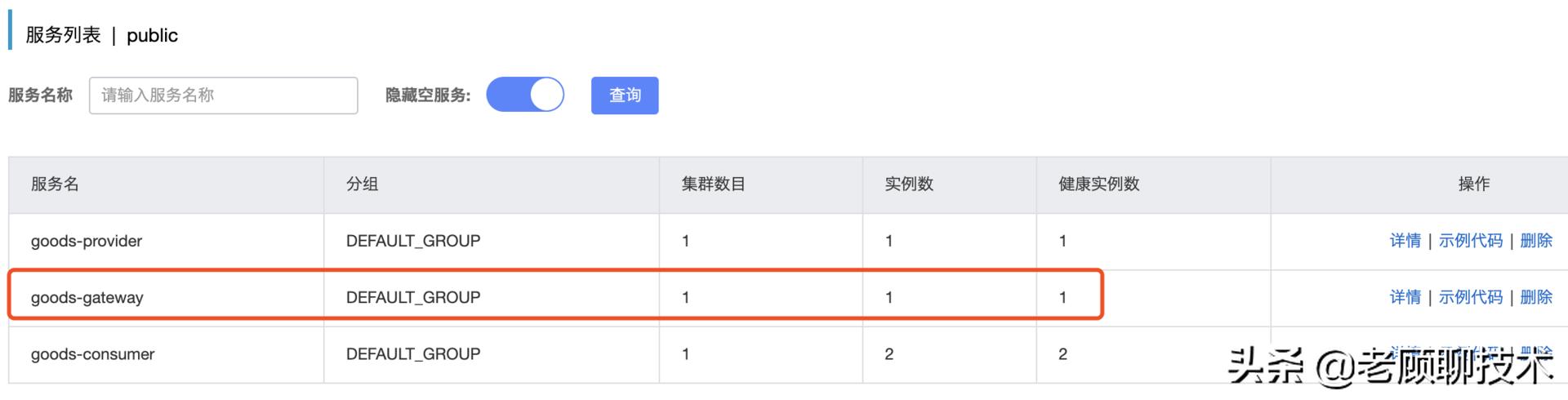Screen dimensions: 1568x400
Task: Click DEFAULT_GROUP in the goods-consumer row
Action: click(x=413, y=354)
